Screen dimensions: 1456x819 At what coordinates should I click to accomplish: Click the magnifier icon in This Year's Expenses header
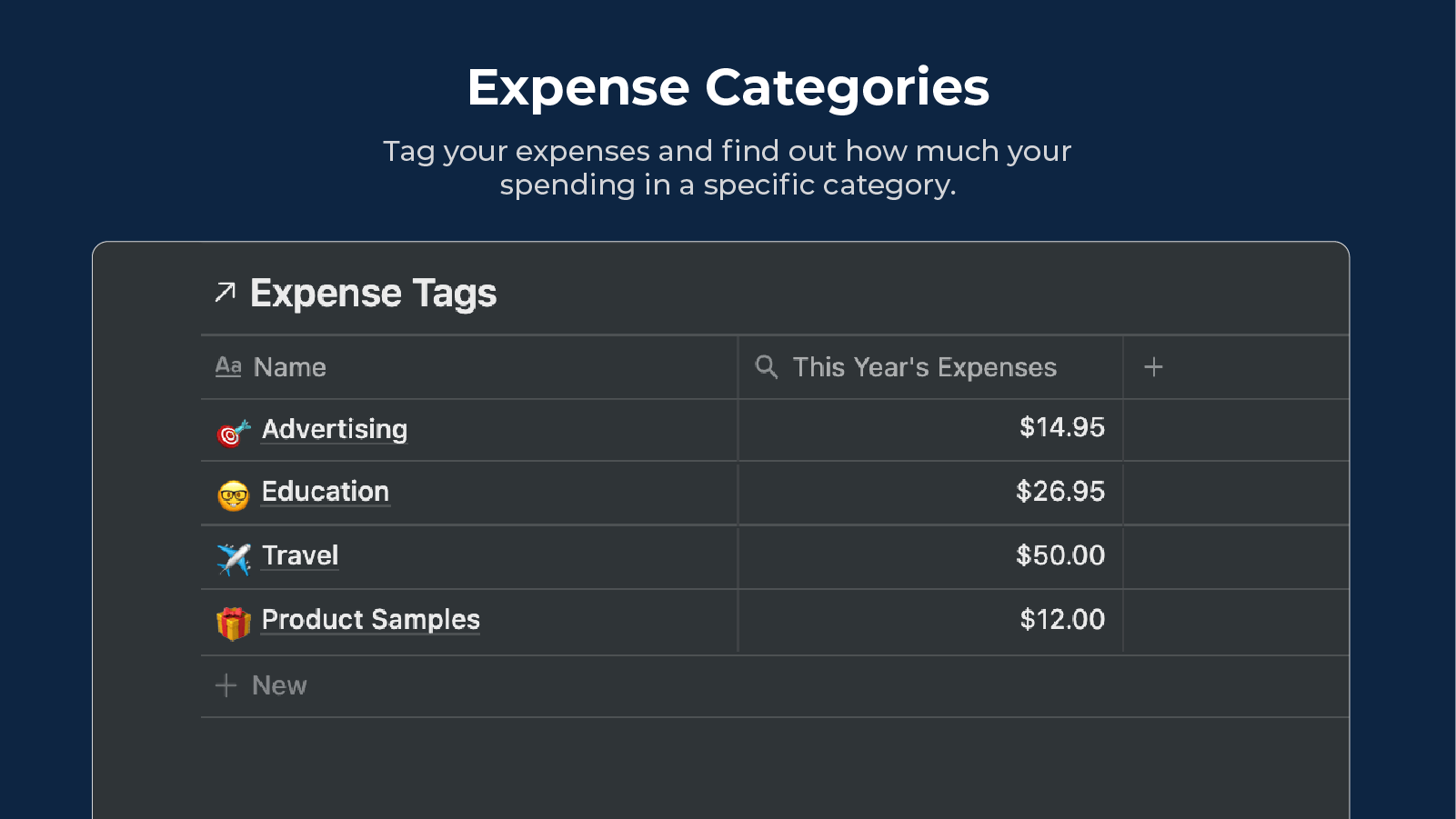[x=765, y=366]
